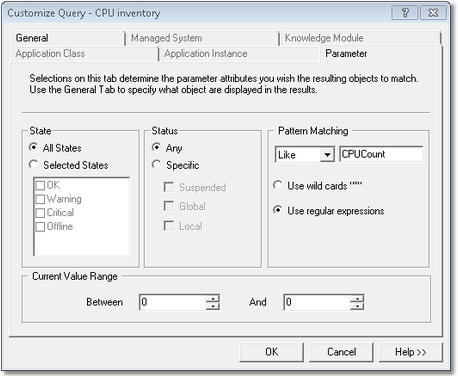This screenshot has width=458, height=378.
Task: Tick the Local status checkbox
Action: (x=169, y=226)
